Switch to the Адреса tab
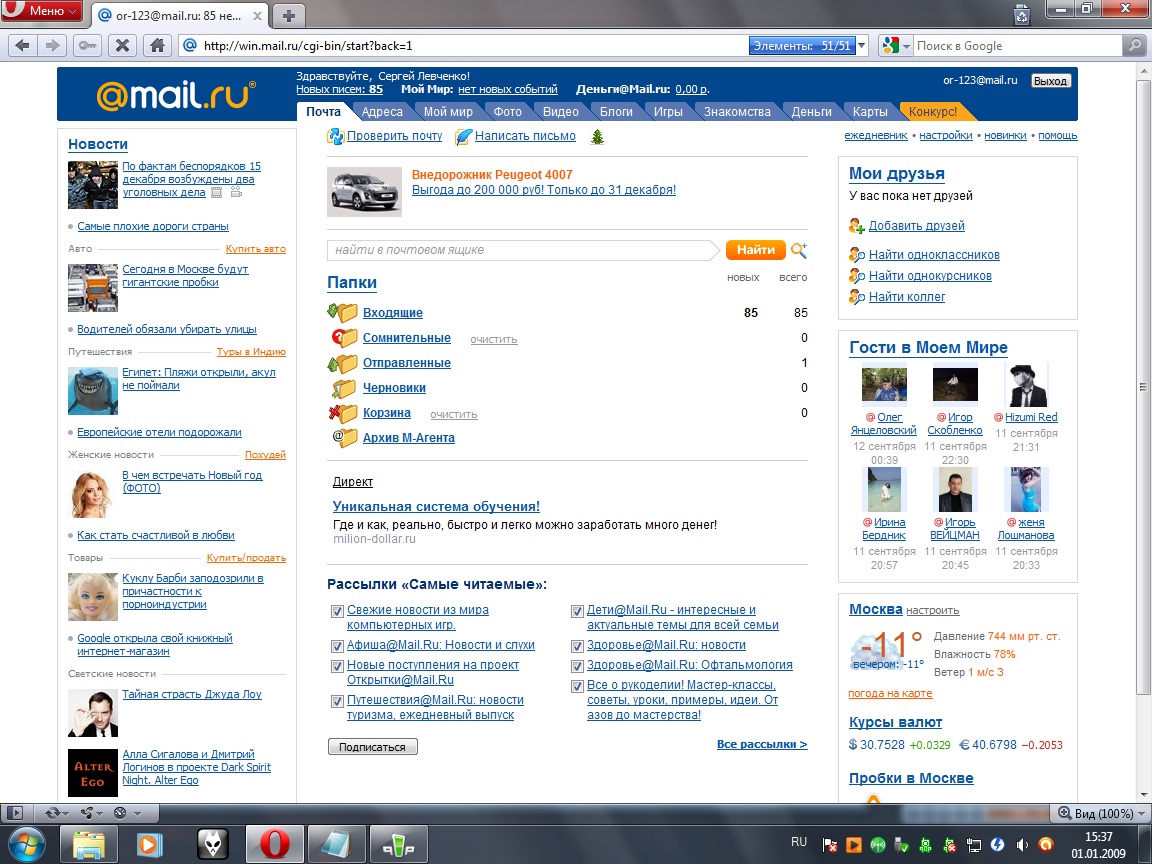 point(382,112)
